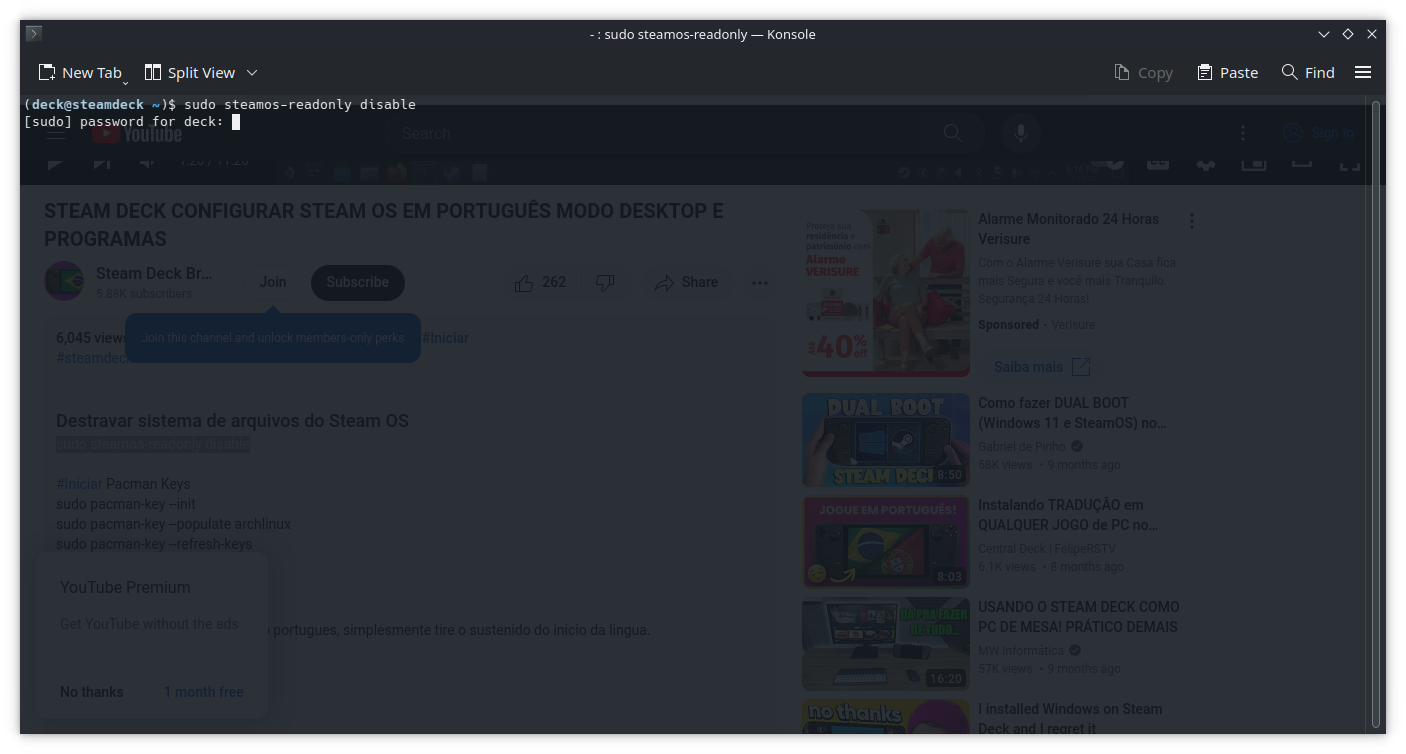1406x754 pixels.
Task: Click the Konsole app icon in title bar
Action: click(33, 34)
